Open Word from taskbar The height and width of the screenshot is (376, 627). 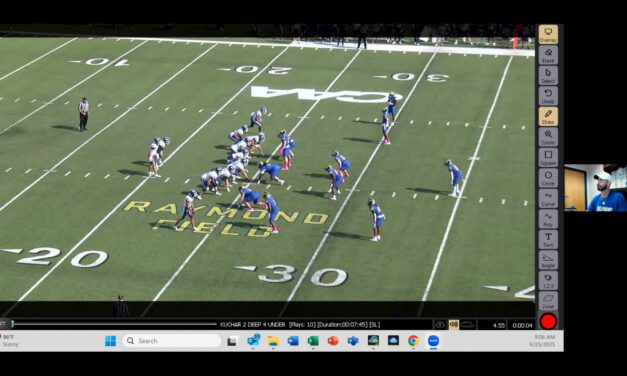tap(293, 341)
